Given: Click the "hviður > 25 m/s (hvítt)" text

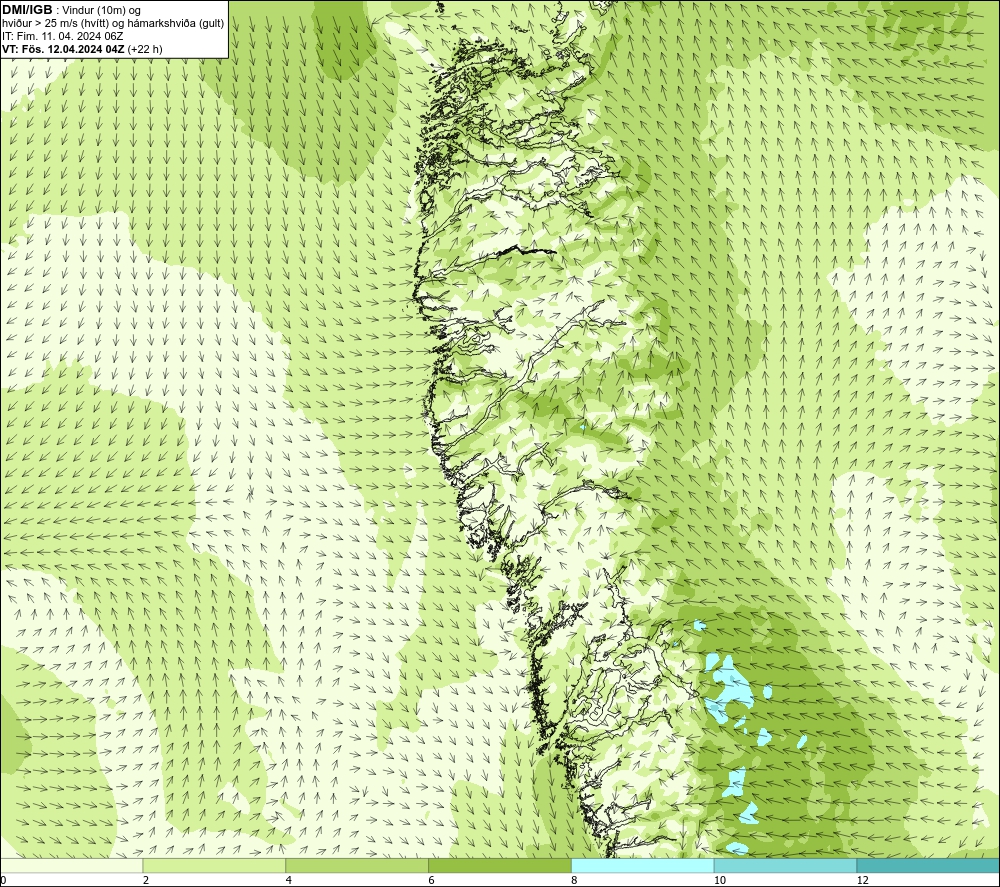Looking at the screenshot, I should pyautogui.click(x=55, y=24).
